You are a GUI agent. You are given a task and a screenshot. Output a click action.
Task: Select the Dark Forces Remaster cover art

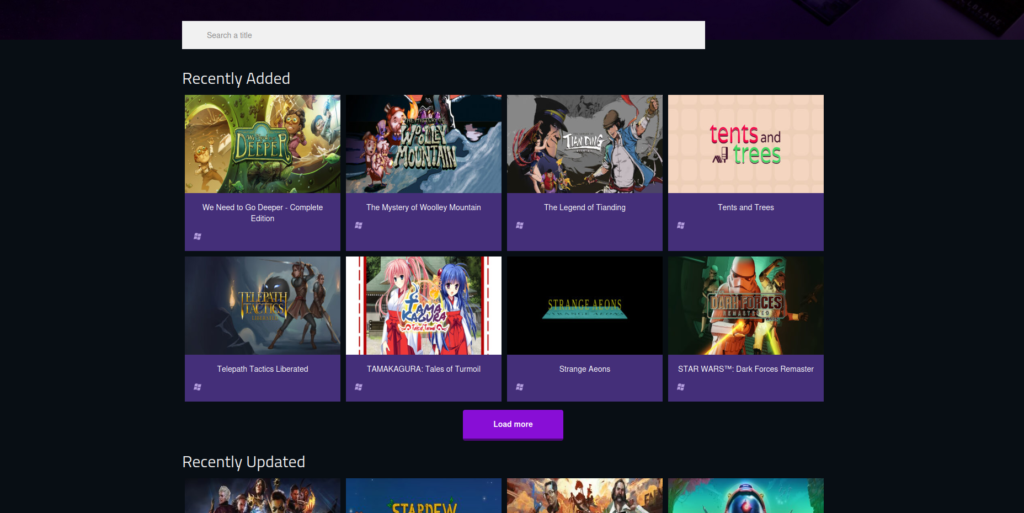point(746,305)
